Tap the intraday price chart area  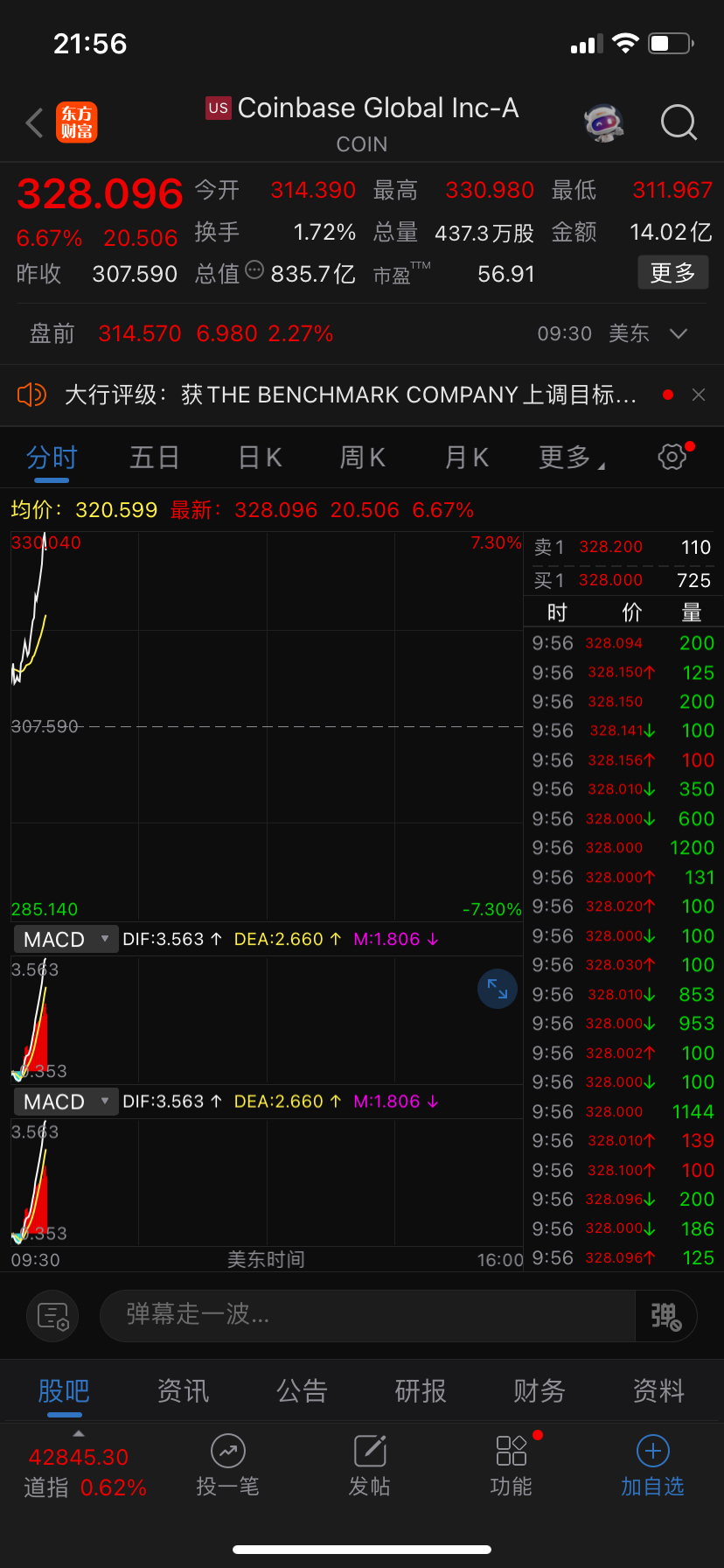pyautogui.click(x=267, y=725)
